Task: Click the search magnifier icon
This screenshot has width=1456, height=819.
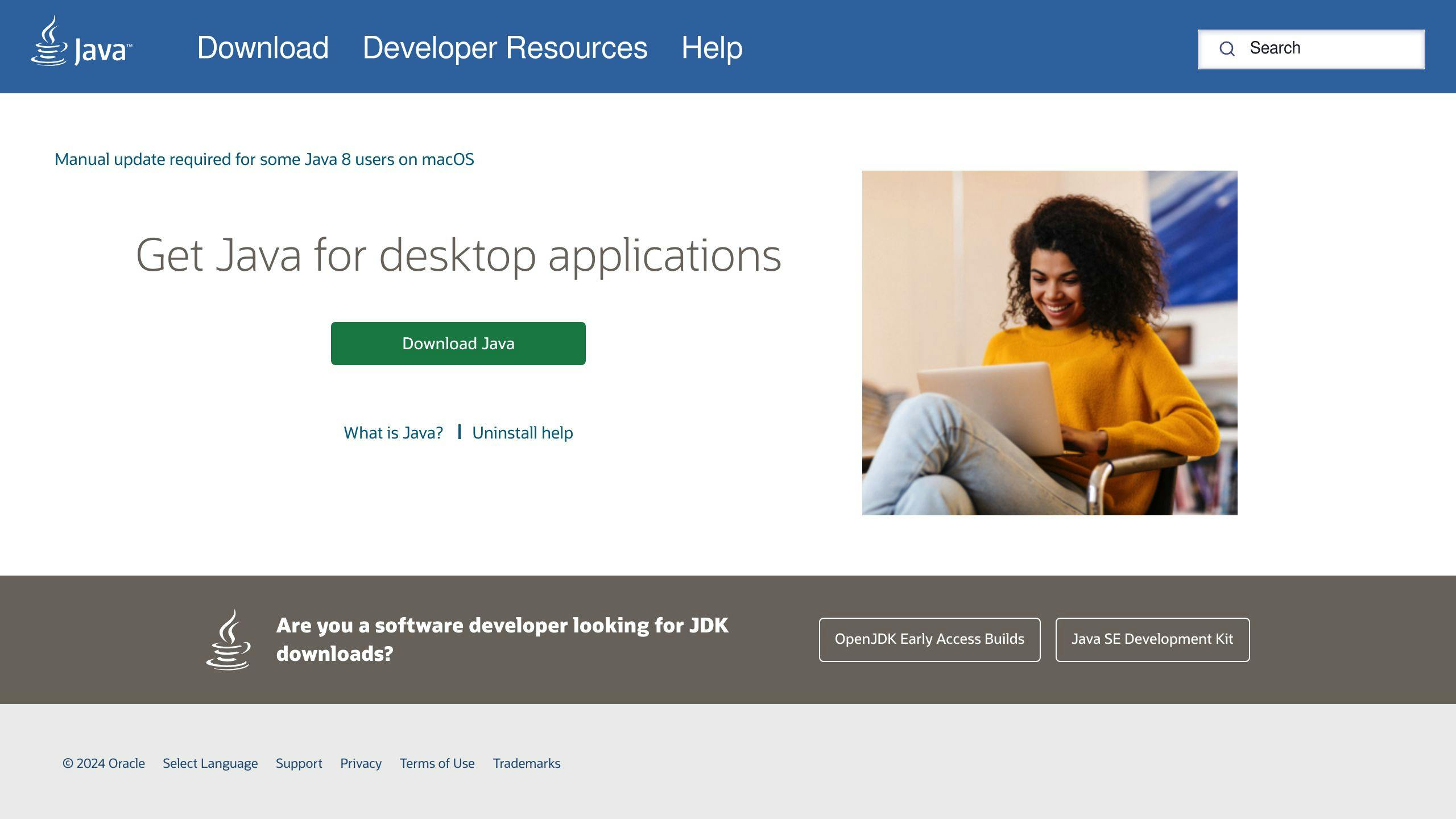Action: click(x=1227, y=49)
